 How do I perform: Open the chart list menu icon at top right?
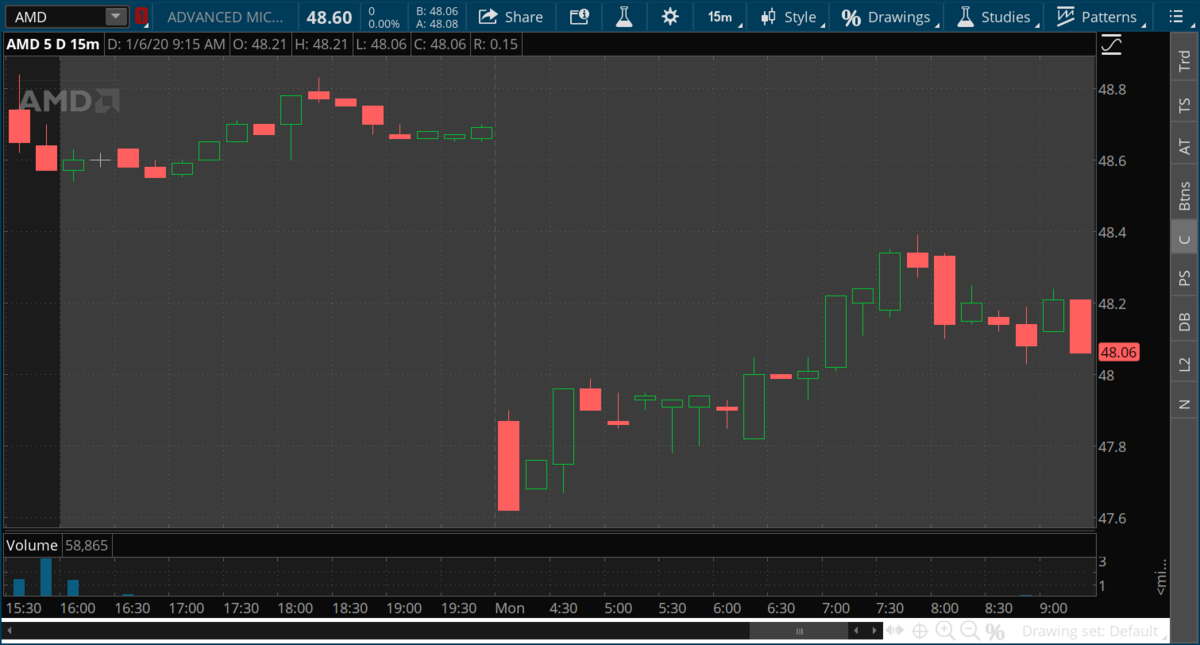tap(1176, 17)
